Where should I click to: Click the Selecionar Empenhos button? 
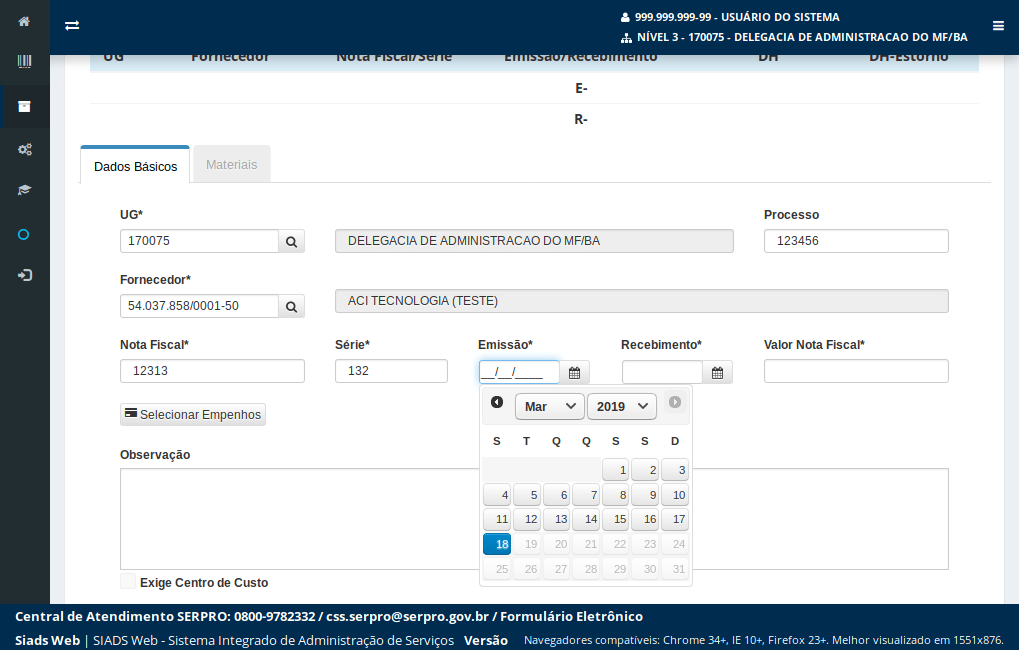[193, 415]
